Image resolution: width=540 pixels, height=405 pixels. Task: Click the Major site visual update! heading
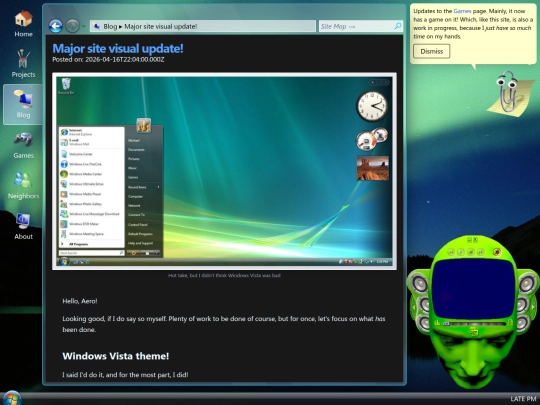[x=118, y=49]
